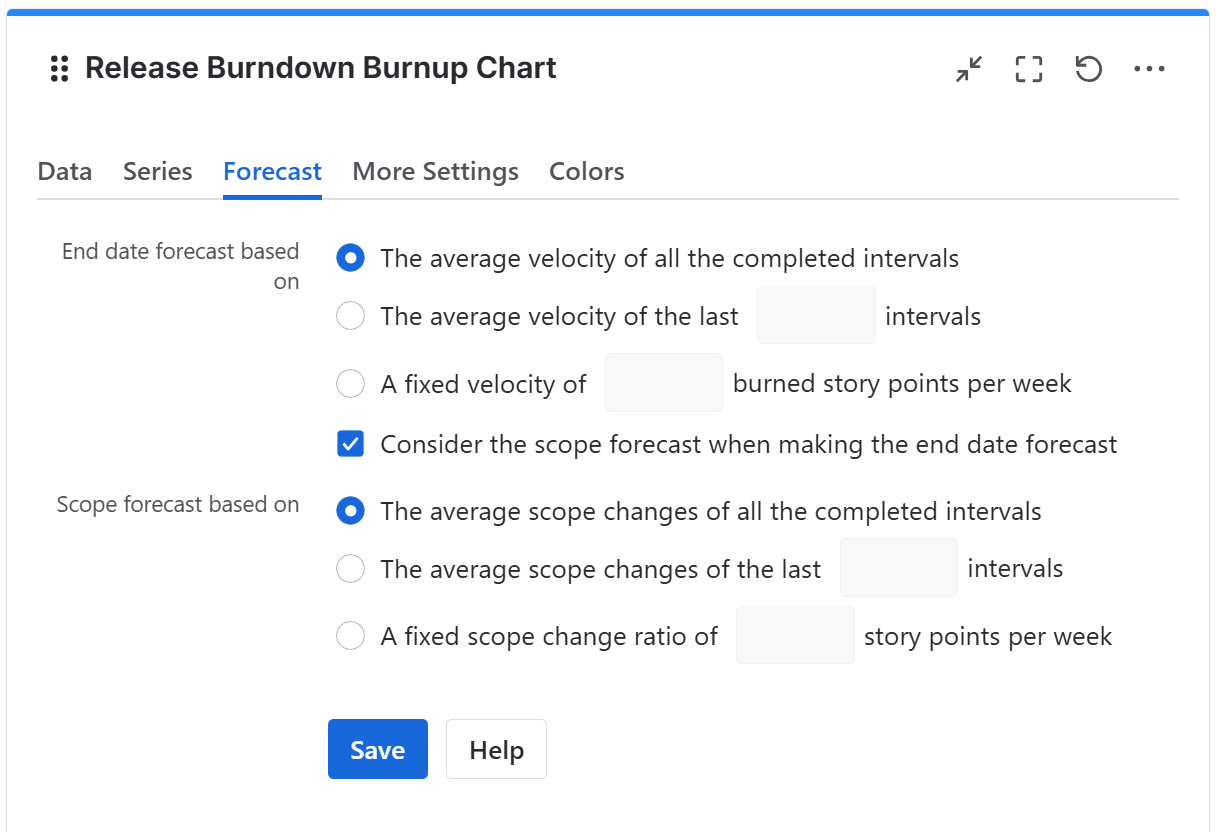Open the Help page
The image size is (1216, 832).
pos(495,748)
